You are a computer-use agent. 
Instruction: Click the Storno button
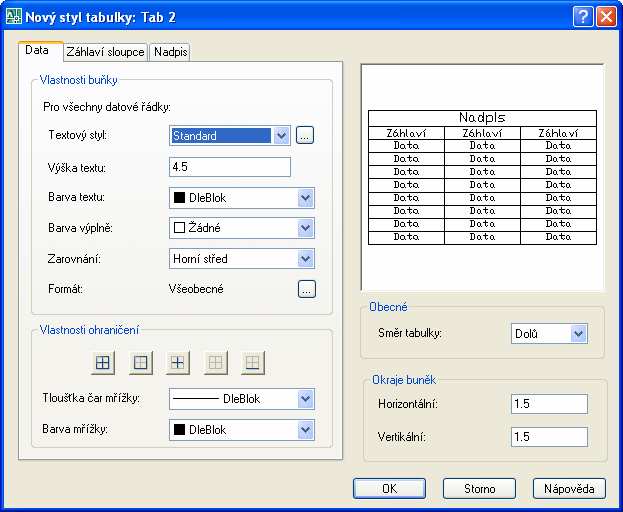479,489
